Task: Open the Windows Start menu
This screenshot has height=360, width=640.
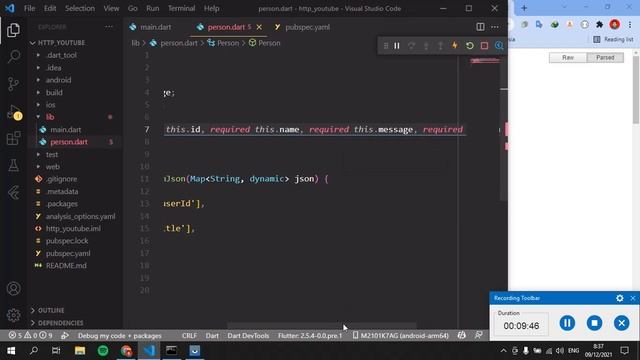Action: [x=11, y=350]
